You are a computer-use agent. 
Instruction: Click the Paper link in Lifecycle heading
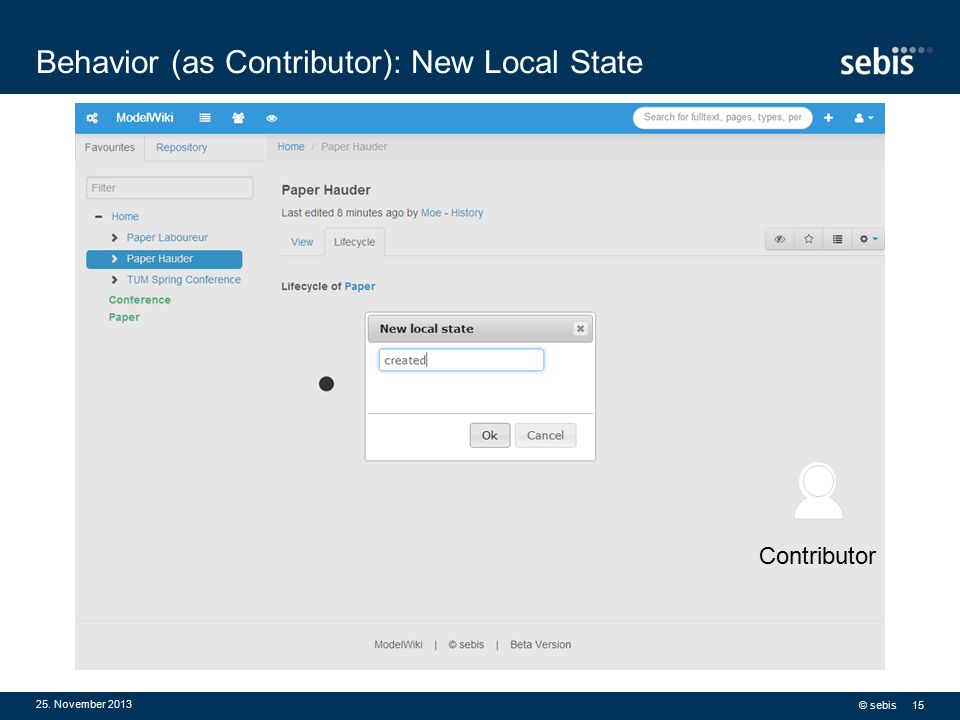[360, 287]
